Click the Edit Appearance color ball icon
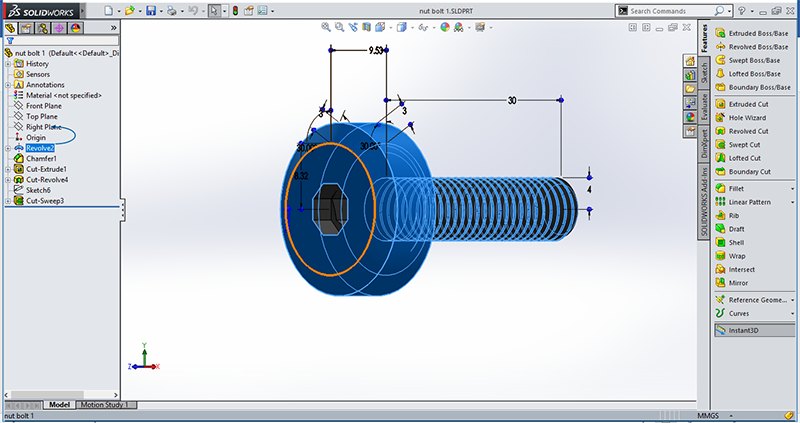This screenshot has width=800, height=423. [445, 27]
